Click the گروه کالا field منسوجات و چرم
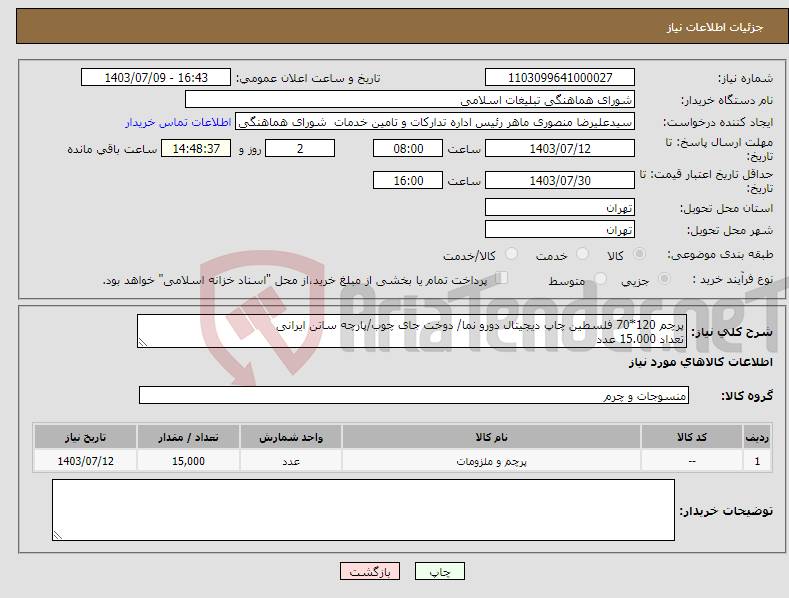Viewport: 789px width, 598px height. (414, 395)
